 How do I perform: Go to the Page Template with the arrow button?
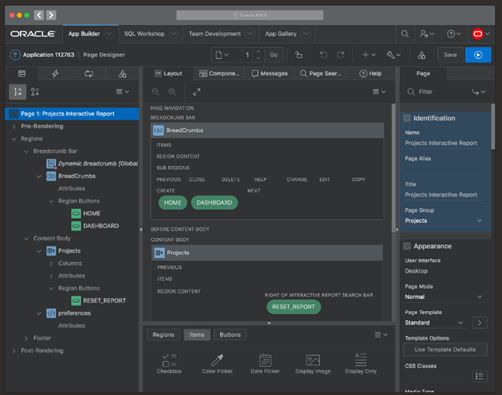tap(480, 323)
